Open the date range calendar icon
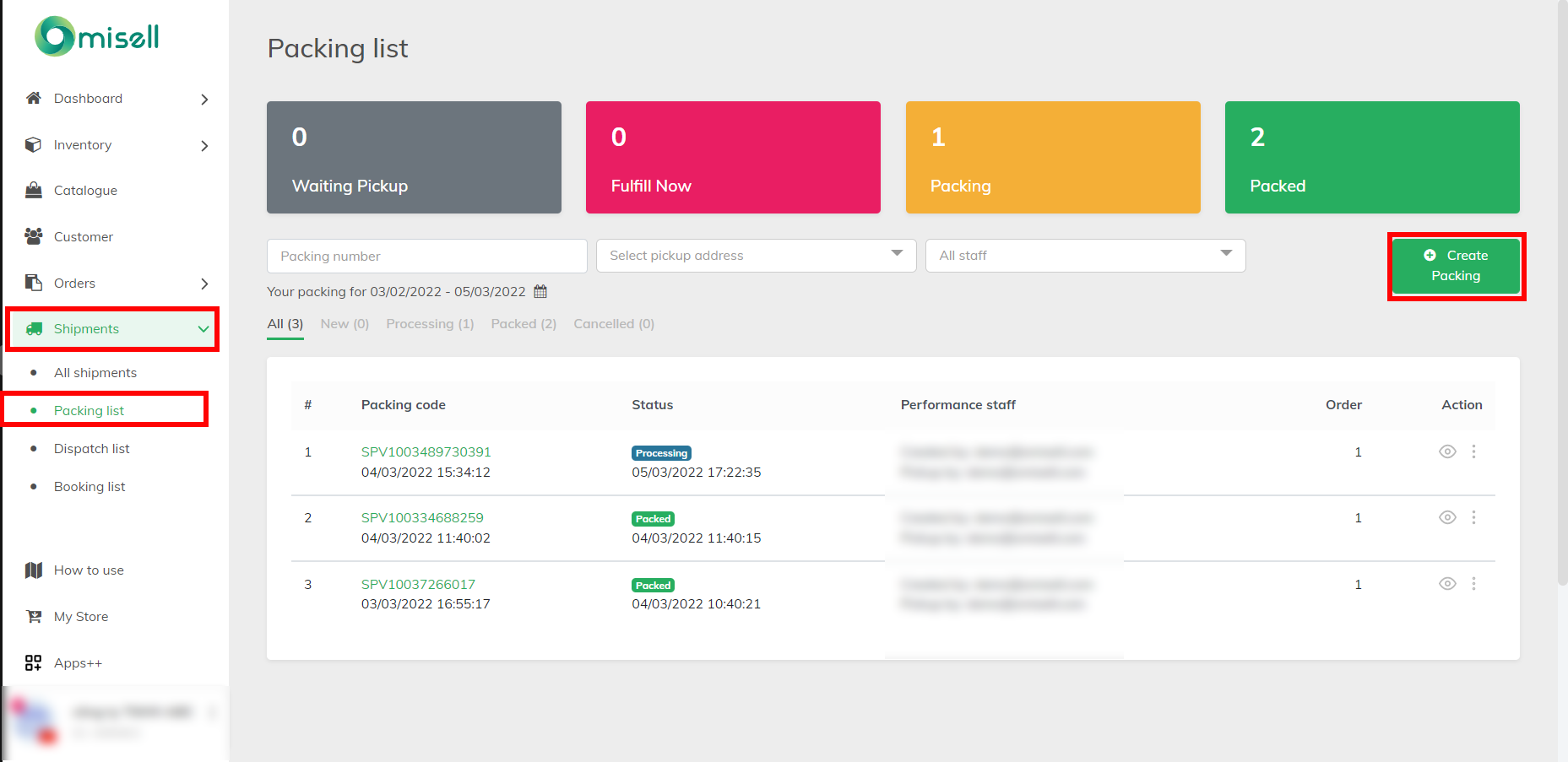 (540, 291)
